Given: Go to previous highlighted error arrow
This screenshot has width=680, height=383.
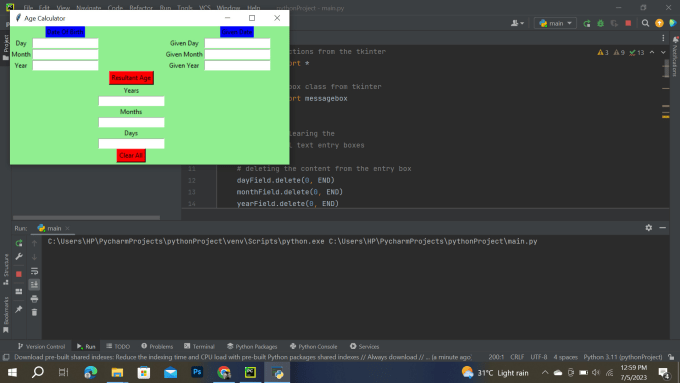Looking at the screenshot, I should point(652,52).
